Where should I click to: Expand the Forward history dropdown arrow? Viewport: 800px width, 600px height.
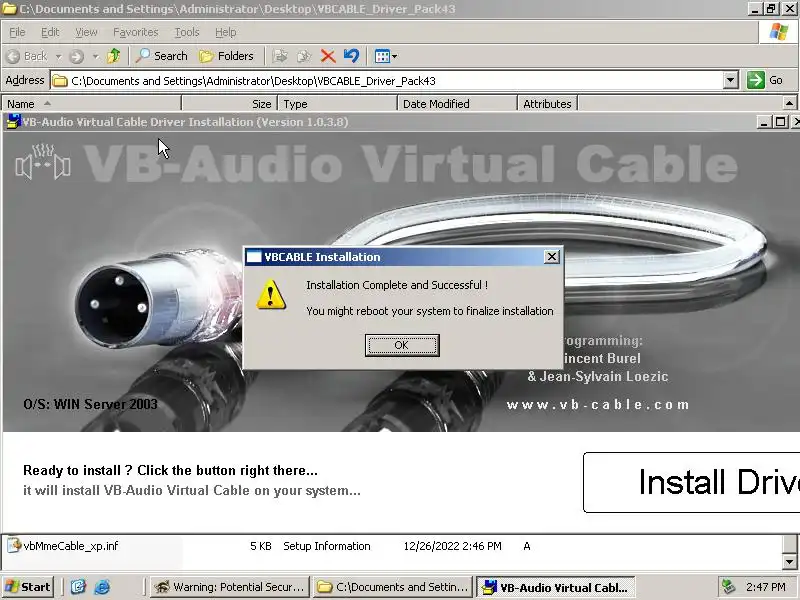[x=95, y=56]
